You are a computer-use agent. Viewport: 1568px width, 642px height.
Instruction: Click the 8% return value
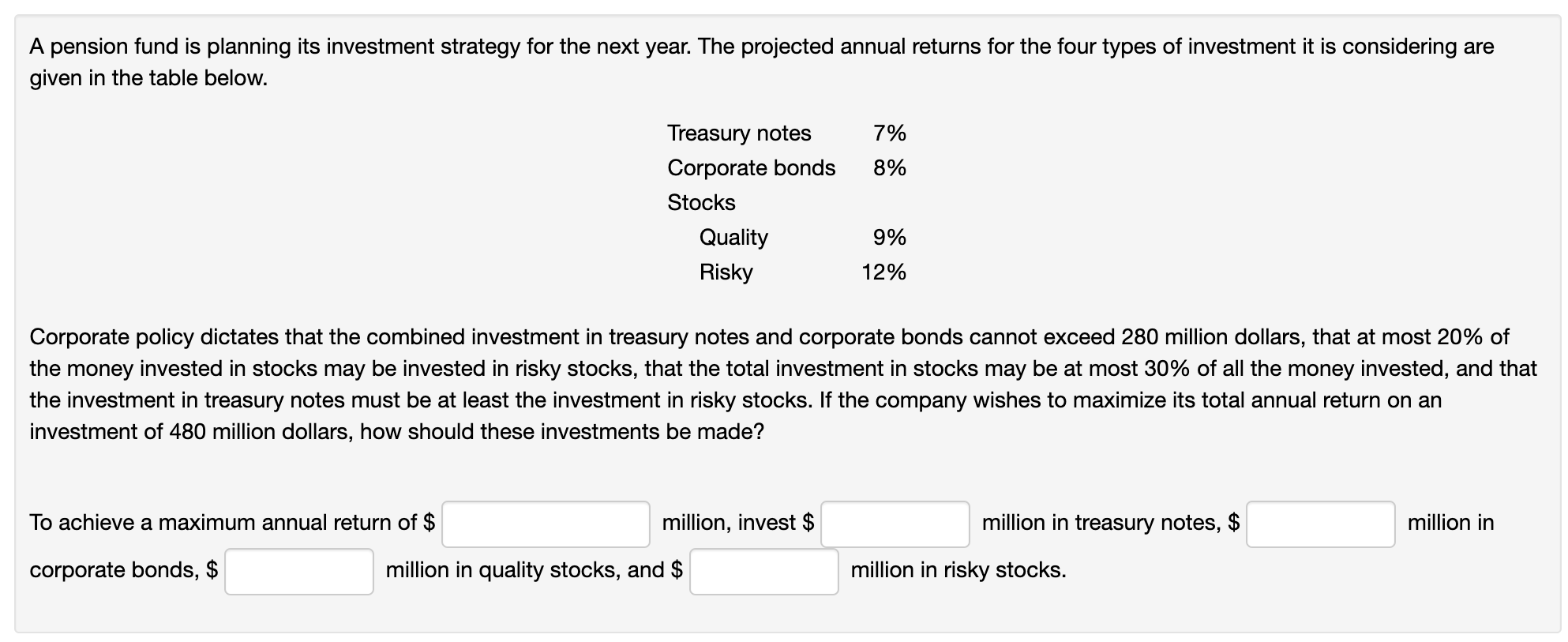coord(890,167)
